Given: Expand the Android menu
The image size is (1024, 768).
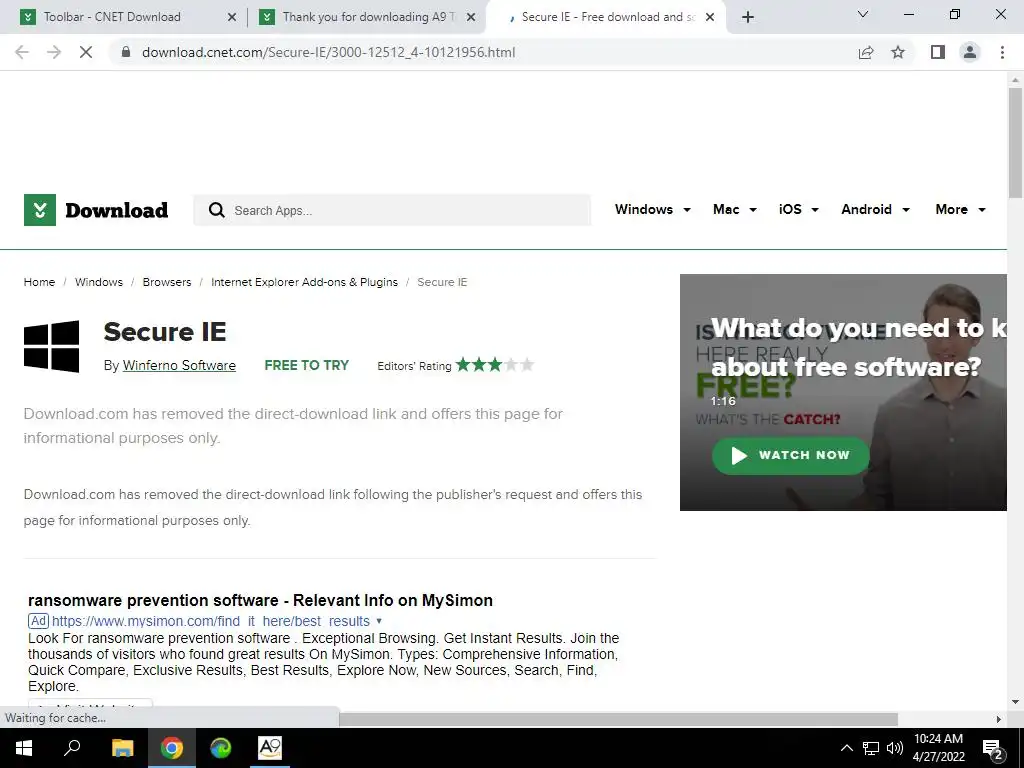Looking at the screenshot, I should point(875,209).
